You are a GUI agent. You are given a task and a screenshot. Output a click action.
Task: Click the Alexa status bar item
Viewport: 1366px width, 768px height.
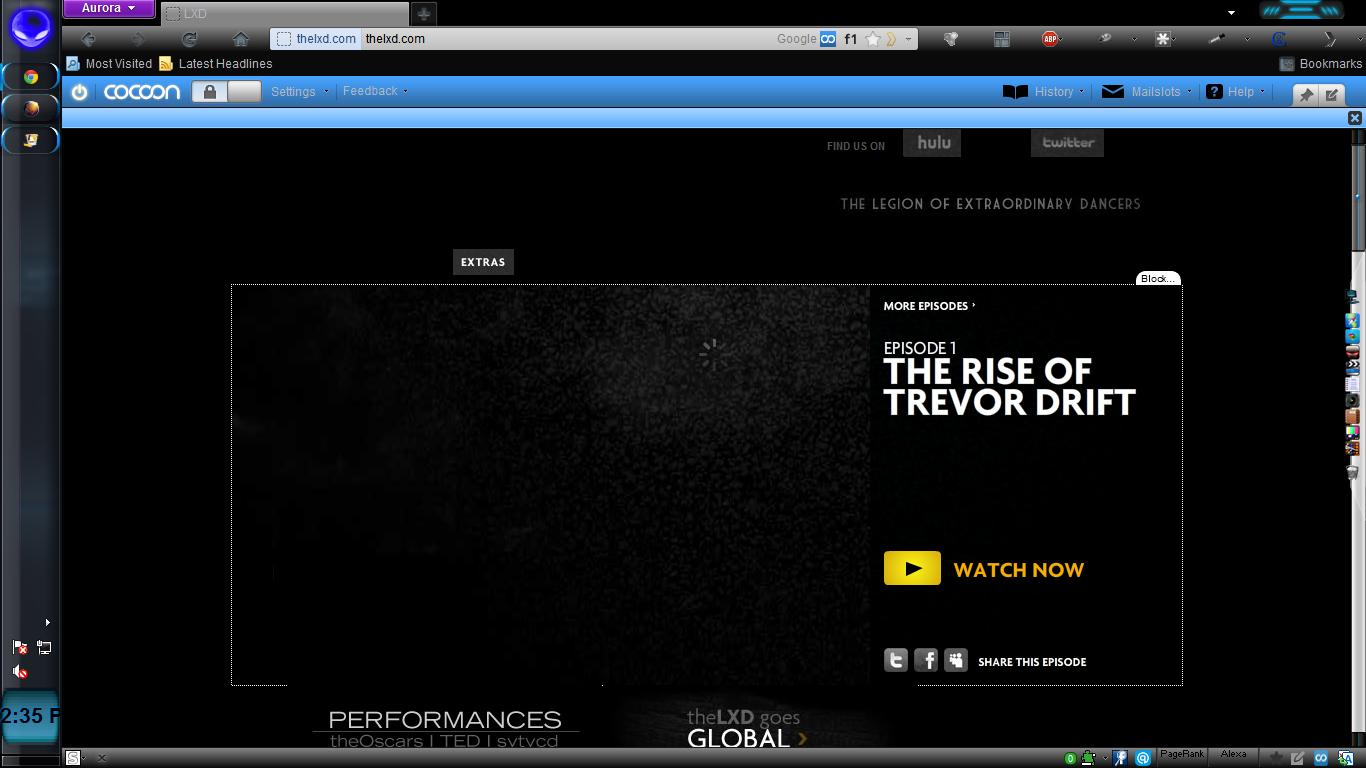pyautogui.click(x=1233, y=756)
